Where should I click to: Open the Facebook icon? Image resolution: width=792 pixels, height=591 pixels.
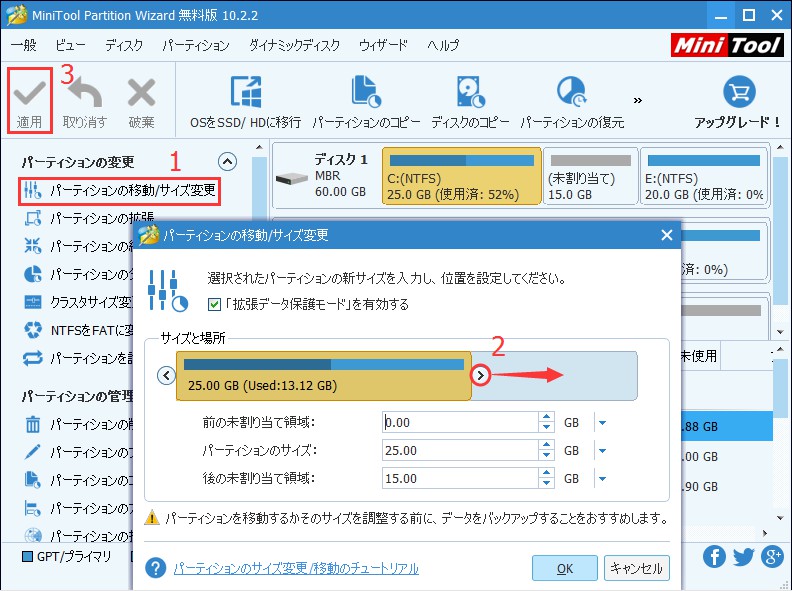[714, 557]
